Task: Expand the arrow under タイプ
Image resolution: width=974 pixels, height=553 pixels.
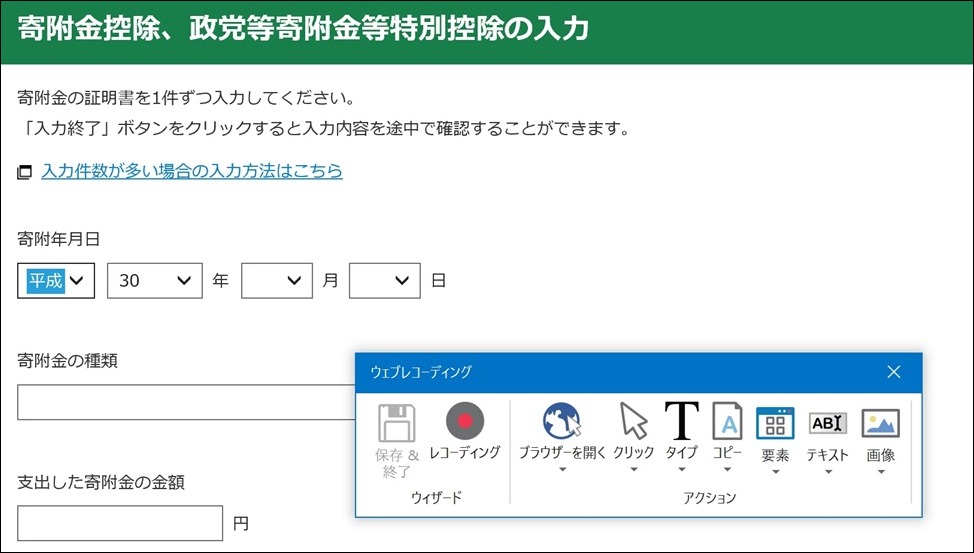Action: pos(681,470)
